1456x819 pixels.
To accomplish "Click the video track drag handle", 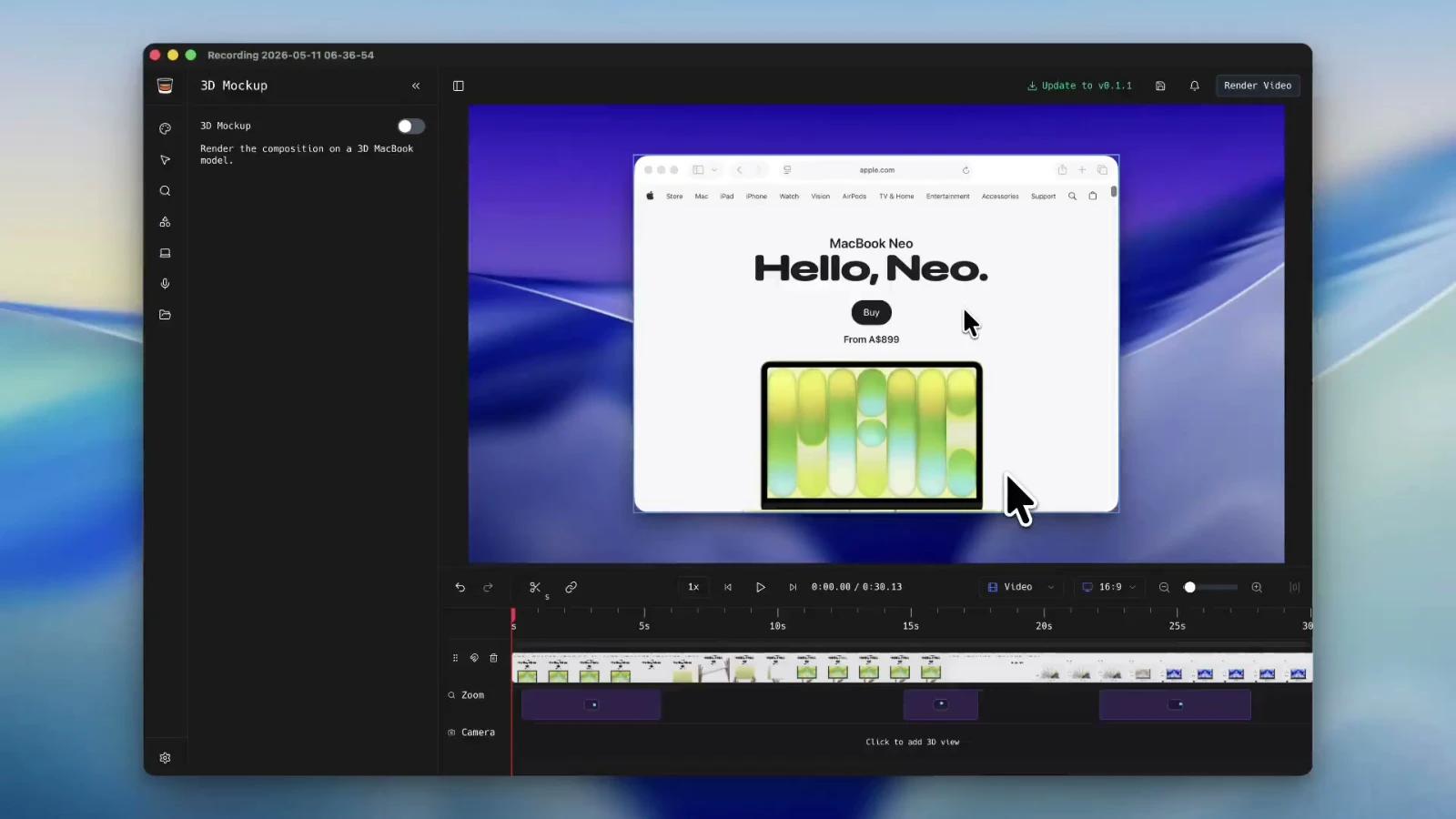I will (455, 658).
